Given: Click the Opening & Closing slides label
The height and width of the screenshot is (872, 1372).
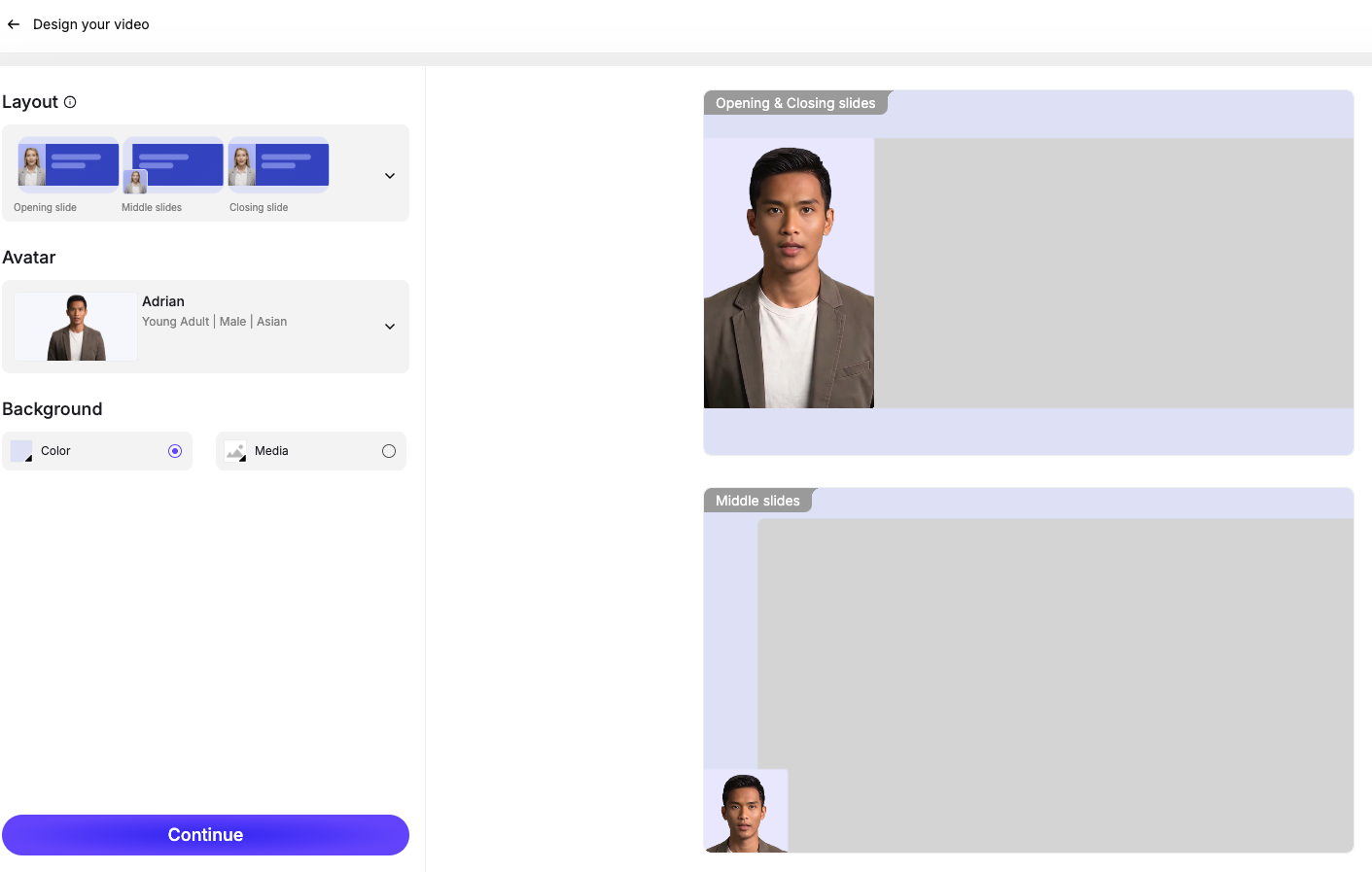Looking at the screenshot, I should point(795,103).
